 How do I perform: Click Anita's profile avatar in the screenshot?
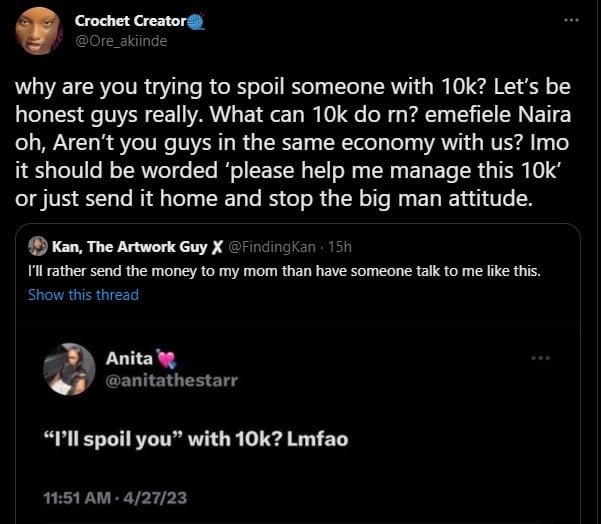(69, 369)
